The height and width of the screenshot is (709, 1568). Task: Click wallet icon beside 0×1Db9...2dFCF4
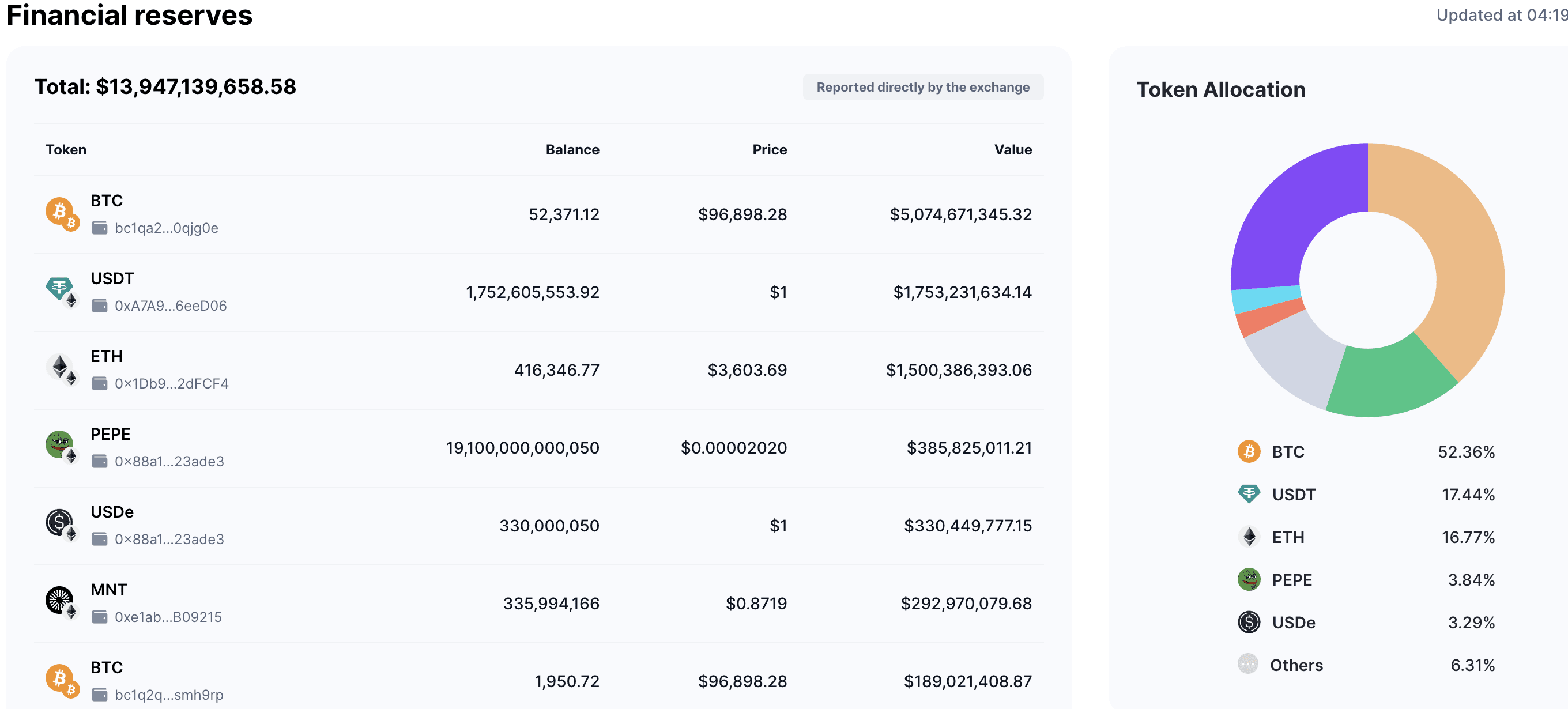99,383
